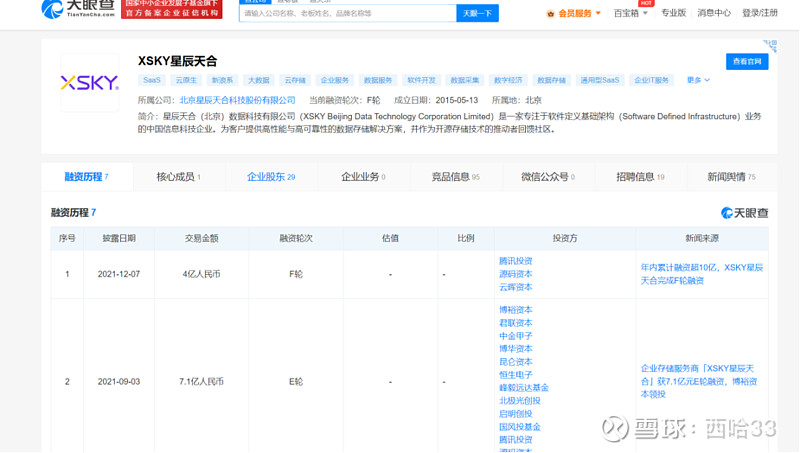This screenshot has width=800, height=453.
Task: Expand the 百宝箱 dropdown
Action: pos(631,14)
